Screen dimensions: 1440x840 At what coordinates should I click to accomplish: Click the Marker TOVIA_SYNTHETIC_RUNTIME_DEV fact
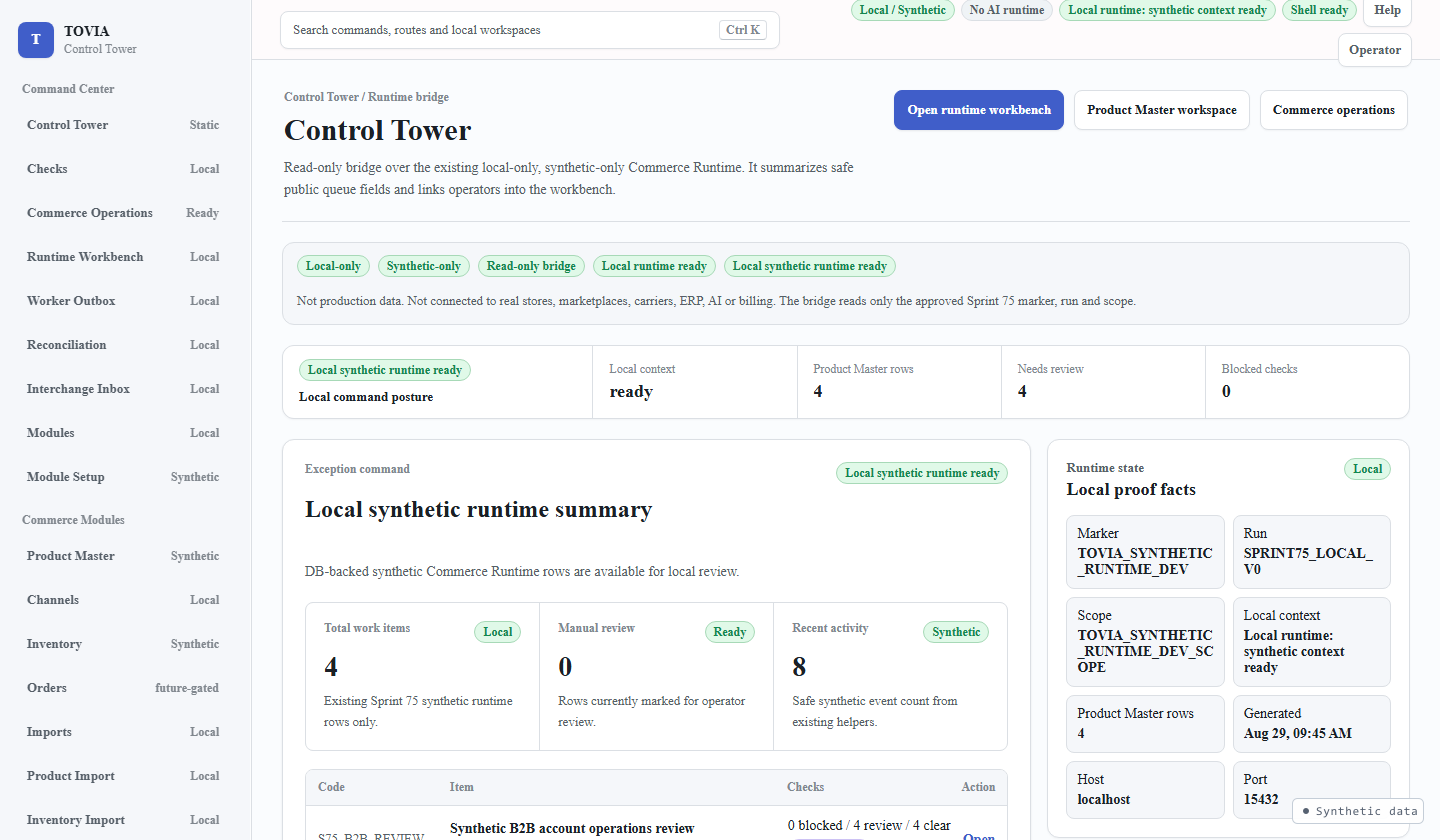[x=1145, y=552]
